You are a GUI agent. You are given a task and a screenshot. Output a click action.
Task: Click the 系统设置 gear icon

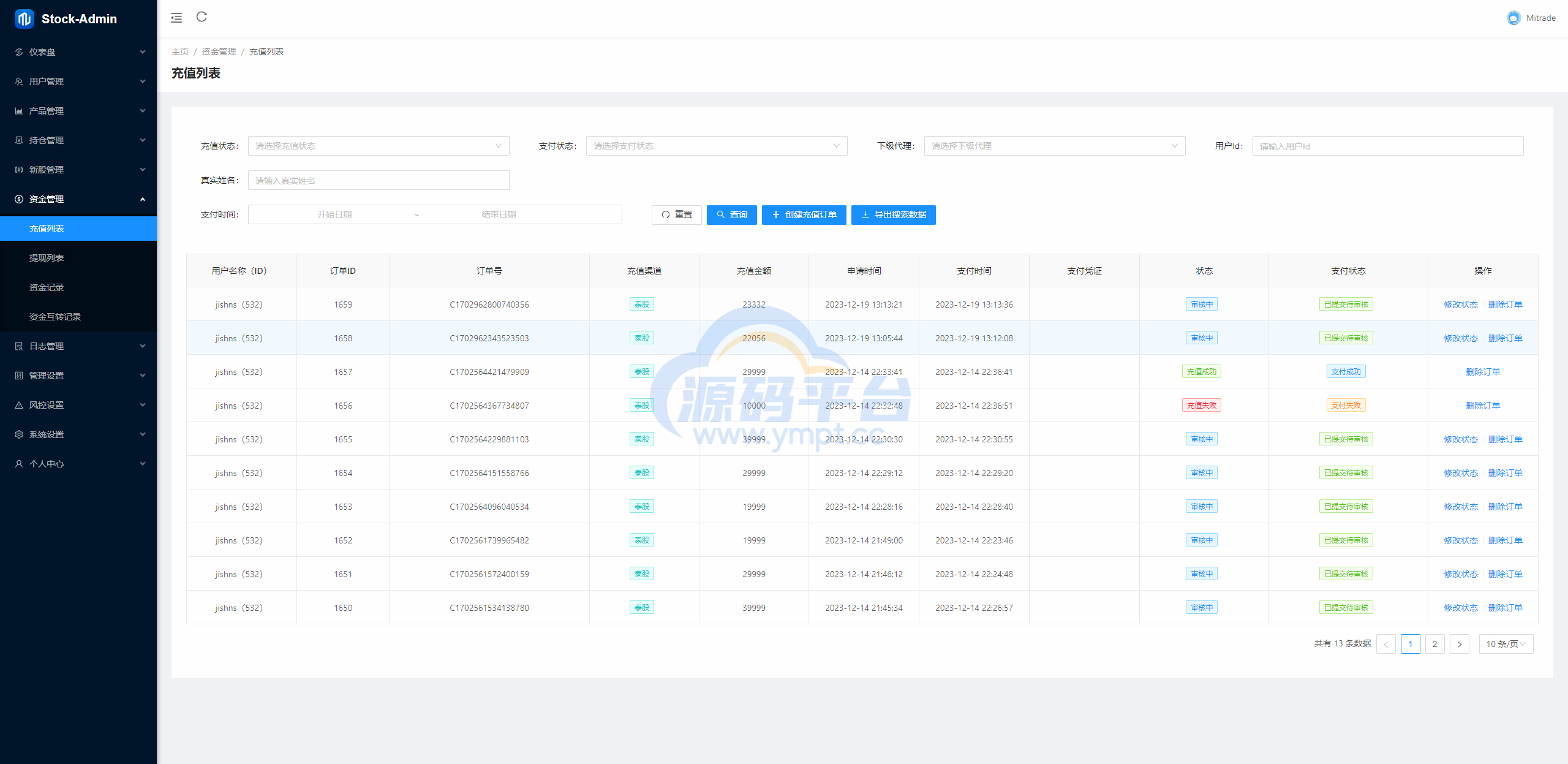[19, 434]
